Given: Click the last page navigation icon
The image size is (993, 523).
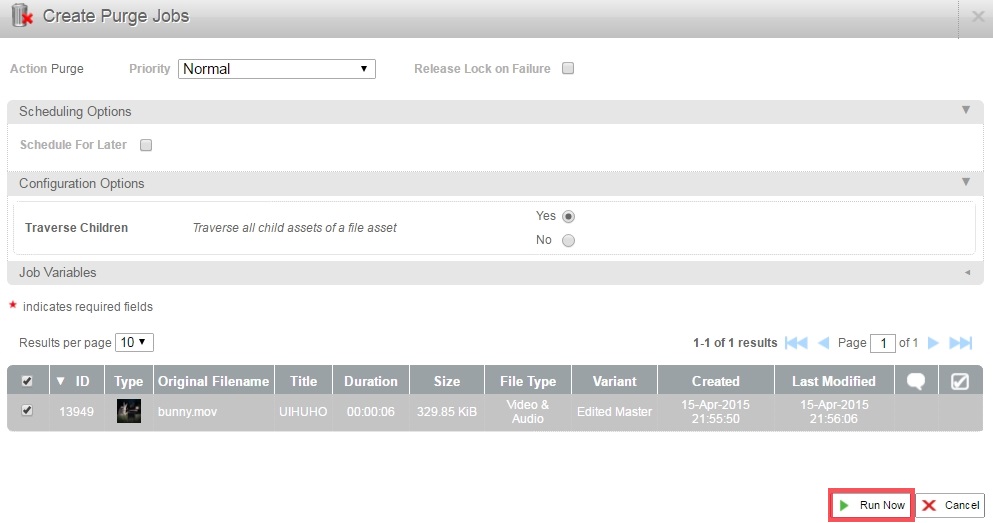Looking at the screenshot, I should coord(960,343).
